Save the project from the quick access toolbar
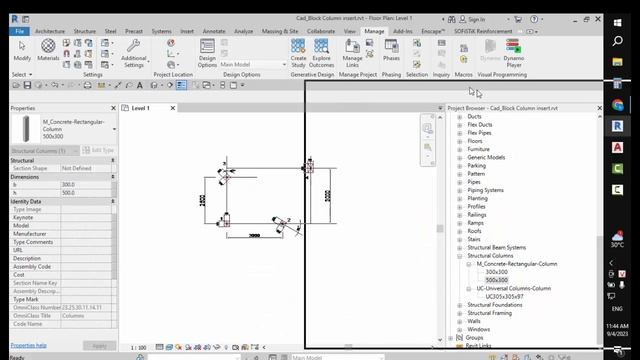 (x=27, y=85)
